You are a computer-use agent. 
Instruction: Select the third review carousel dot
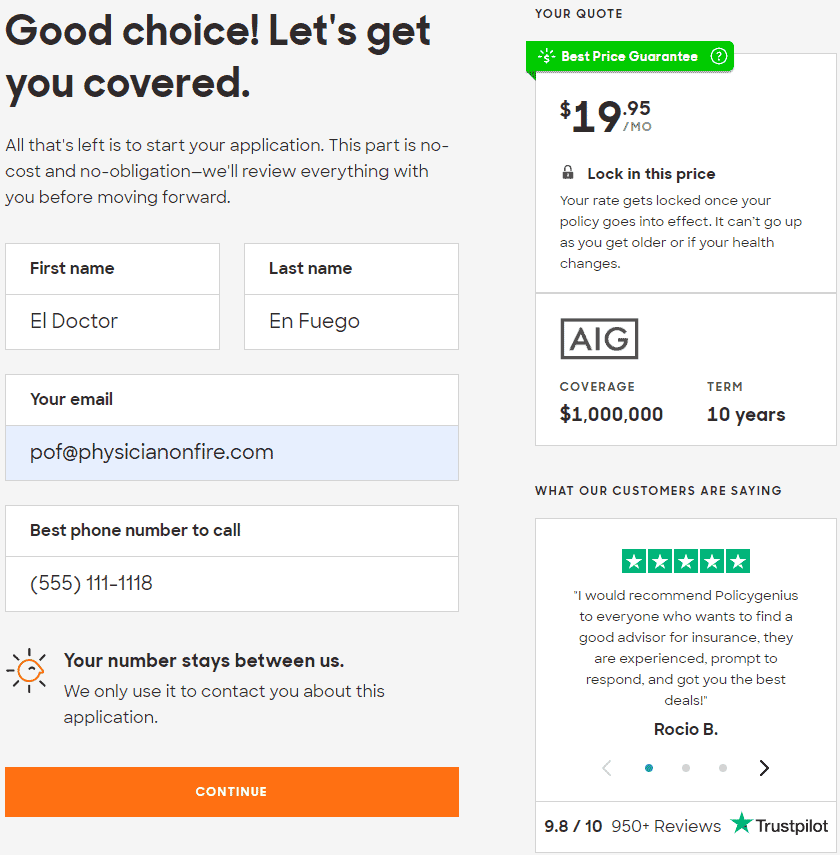point(723,768)
